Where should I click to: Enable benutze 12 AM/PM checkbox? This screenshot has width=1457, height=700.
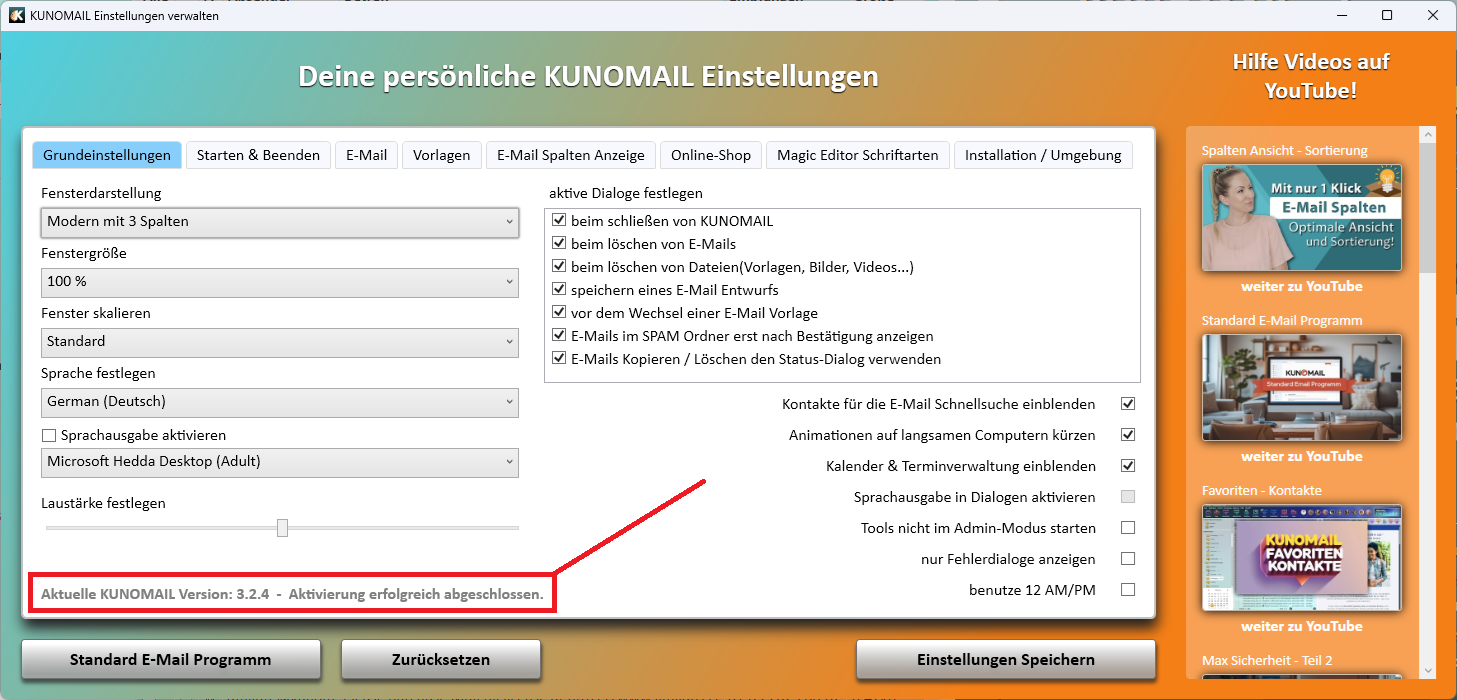pos(1128,590)
